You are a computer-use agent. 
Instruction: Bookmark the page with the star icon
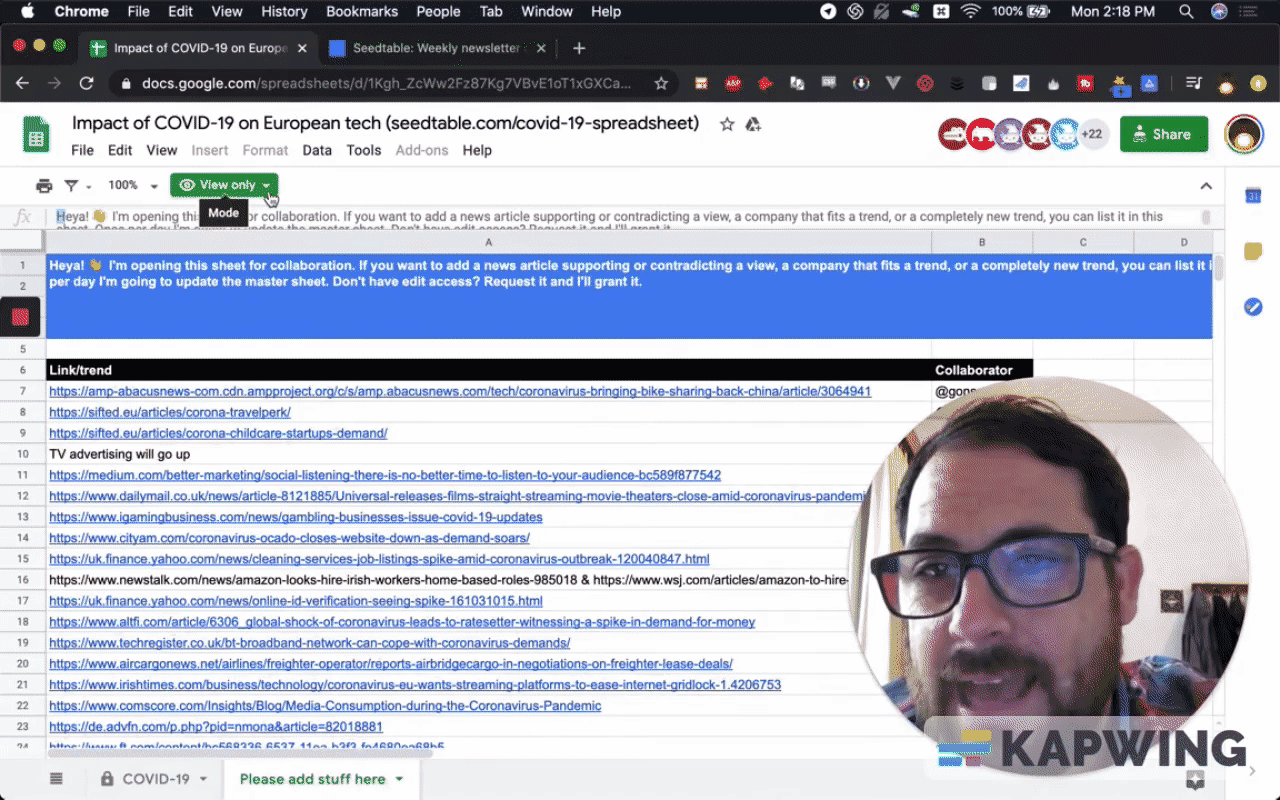[x=661, y=84]
